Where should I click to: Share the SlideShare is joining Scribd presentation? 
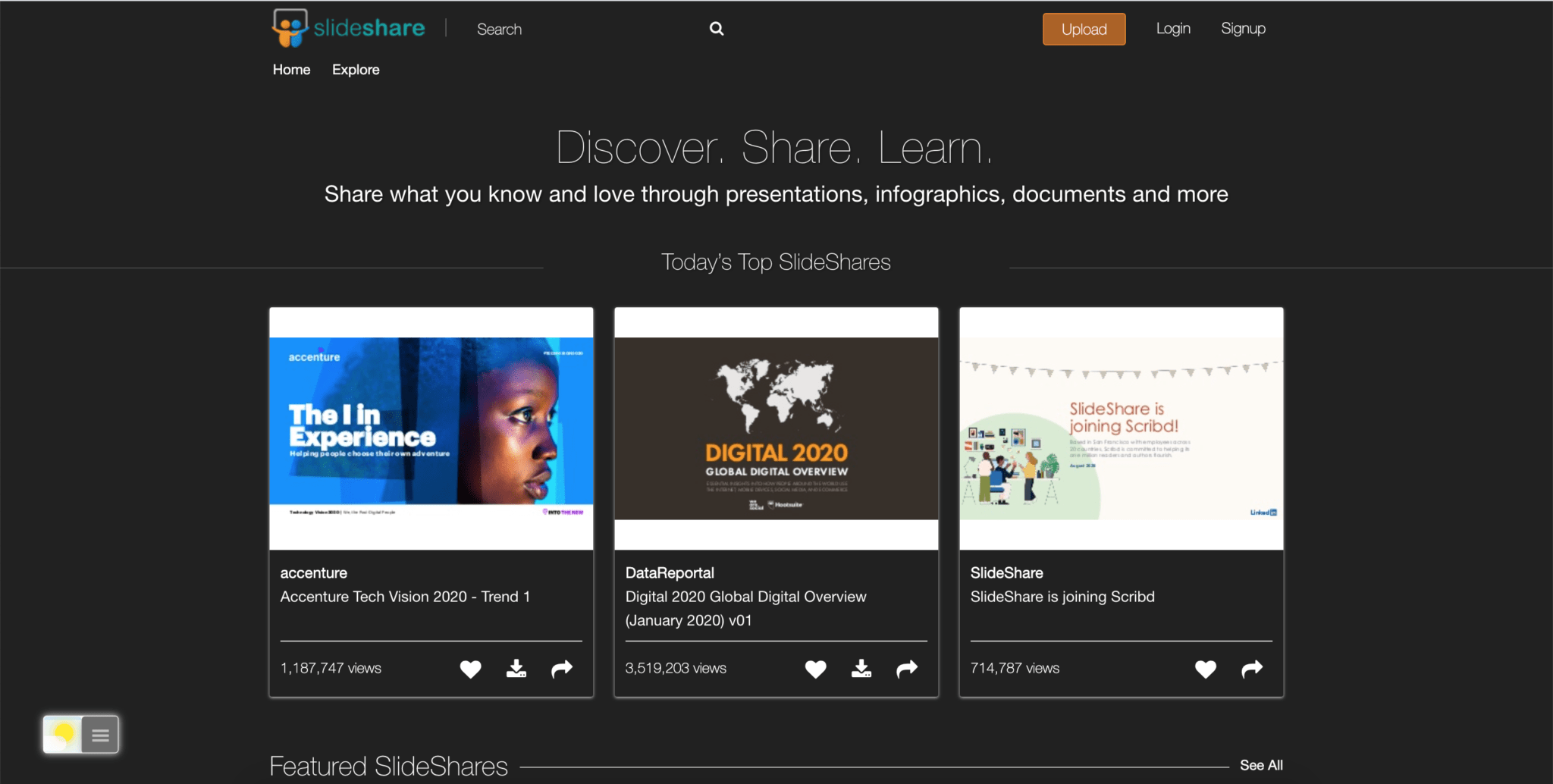[1251, 668]
